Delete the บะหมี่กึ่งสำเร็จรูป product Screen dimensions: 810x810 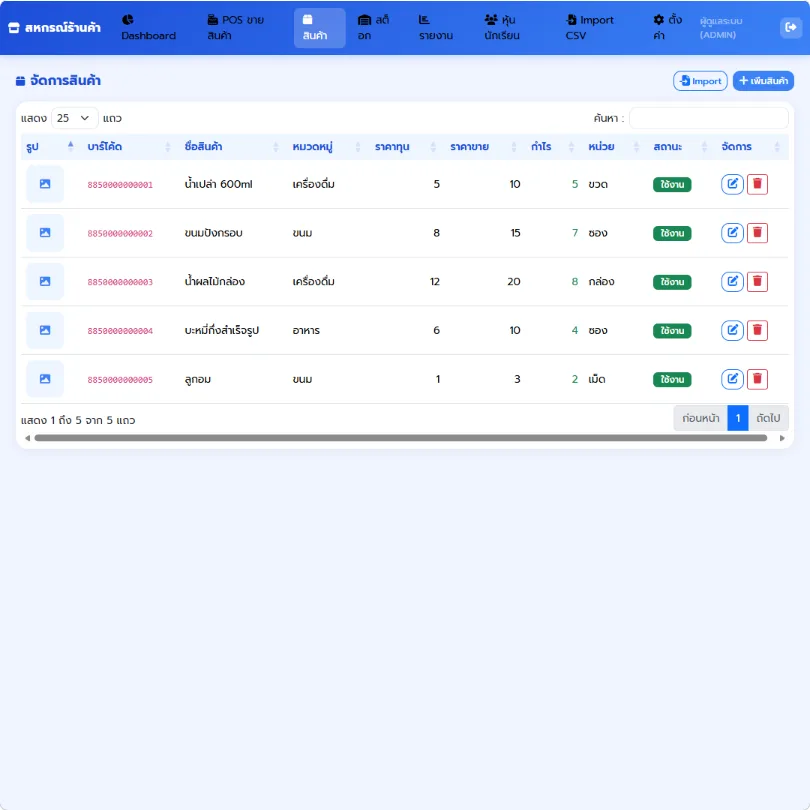click(x=757, y=330)
